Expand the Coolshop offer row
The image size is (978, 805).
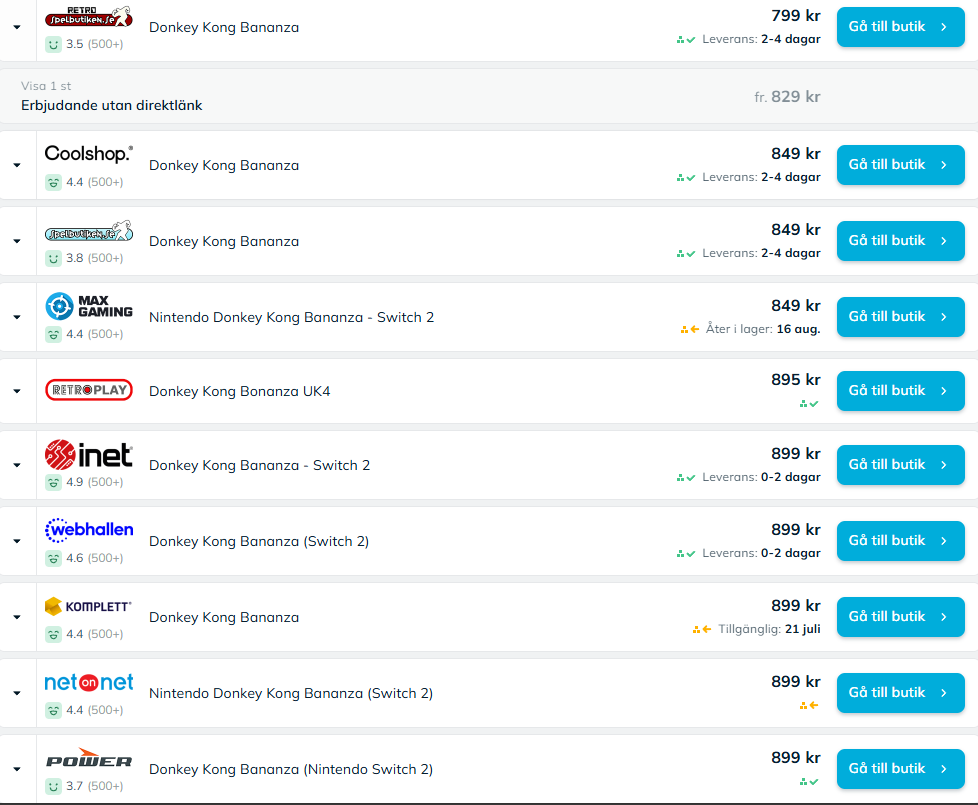[x=17, y=165]
